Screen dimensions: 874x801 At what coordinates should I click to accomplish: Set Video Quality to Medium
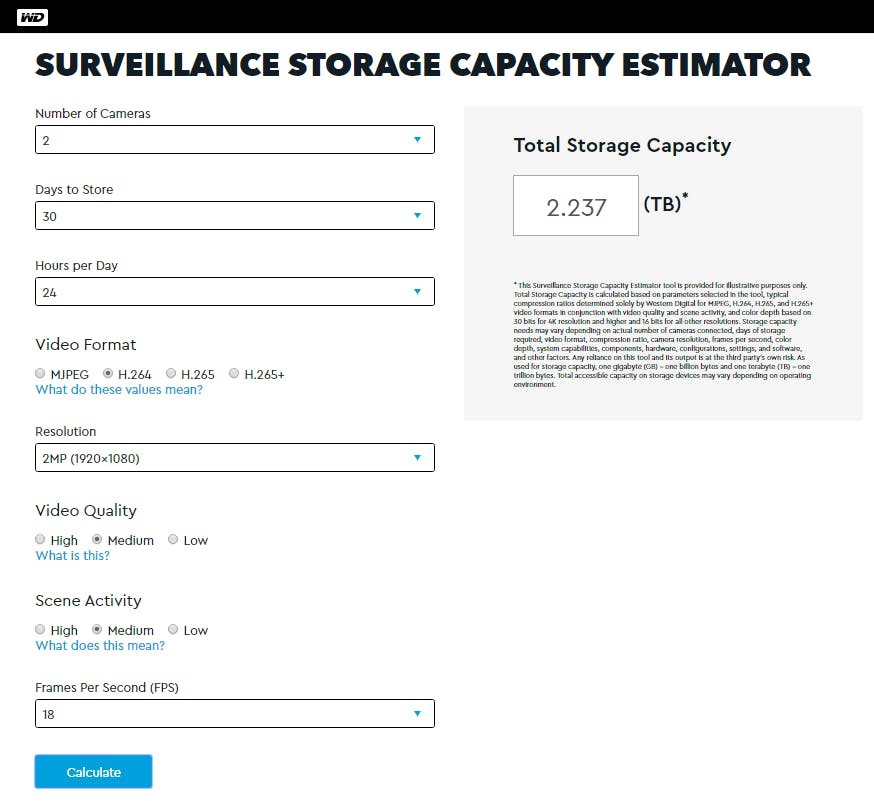[x=98, y=540]
